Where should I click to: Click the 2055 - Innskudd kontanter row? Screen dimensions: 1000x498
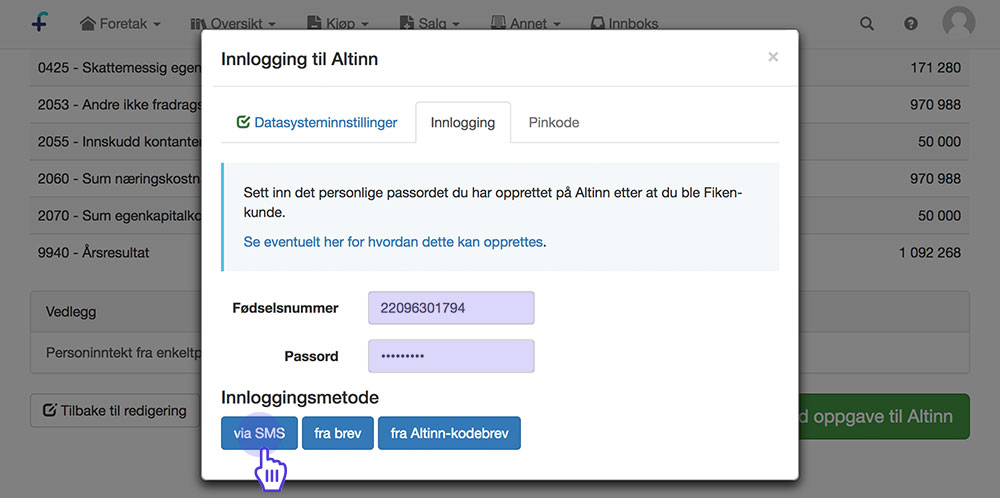499,142
